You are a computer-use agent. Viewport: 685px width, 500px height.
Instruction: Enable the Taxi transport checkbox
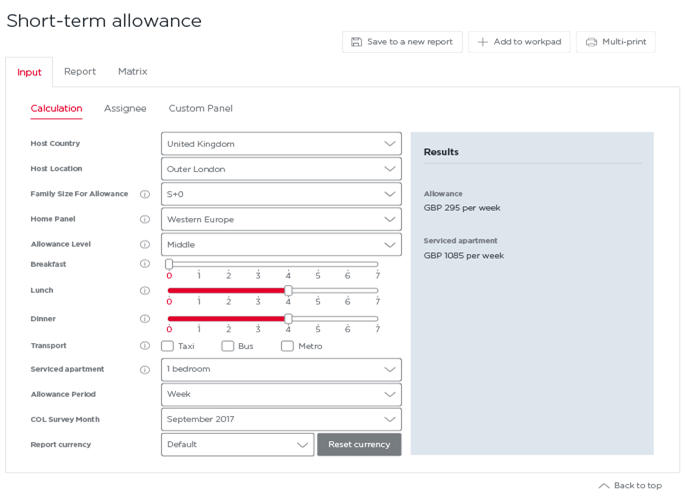pos(167,346)
